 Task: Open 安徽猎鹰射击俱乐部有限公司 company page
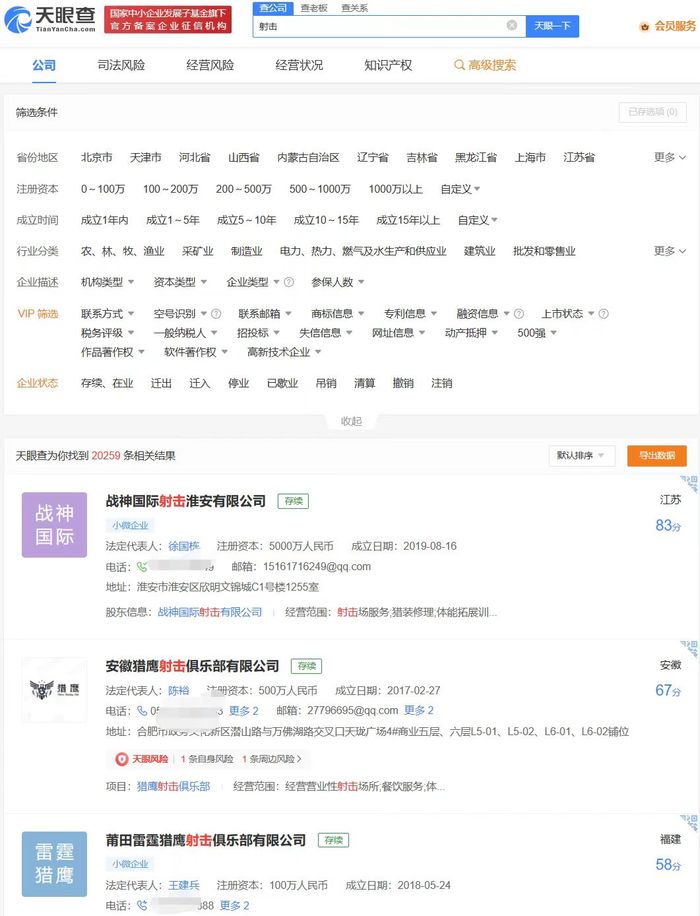[192, 666]
